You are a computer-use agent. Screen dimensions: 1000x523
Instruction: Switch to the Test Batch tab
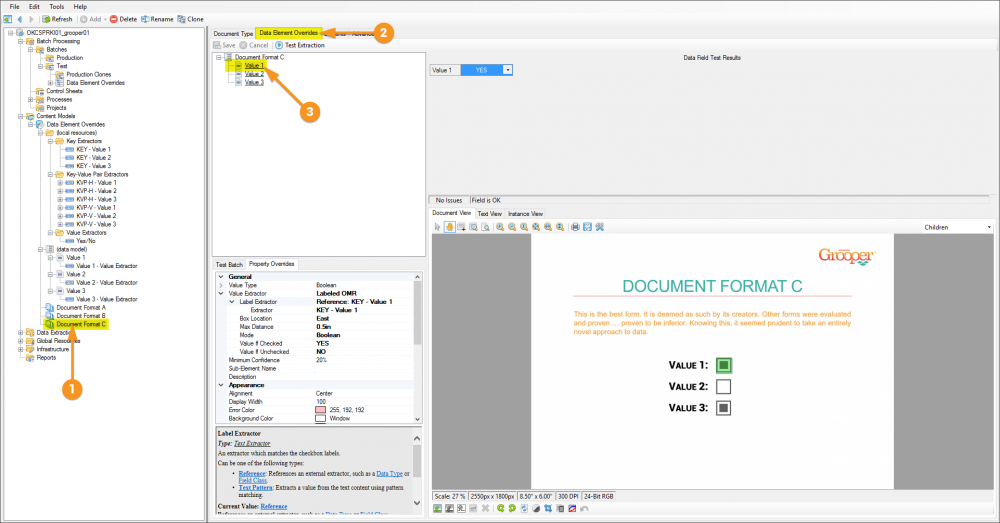(229, 264)
